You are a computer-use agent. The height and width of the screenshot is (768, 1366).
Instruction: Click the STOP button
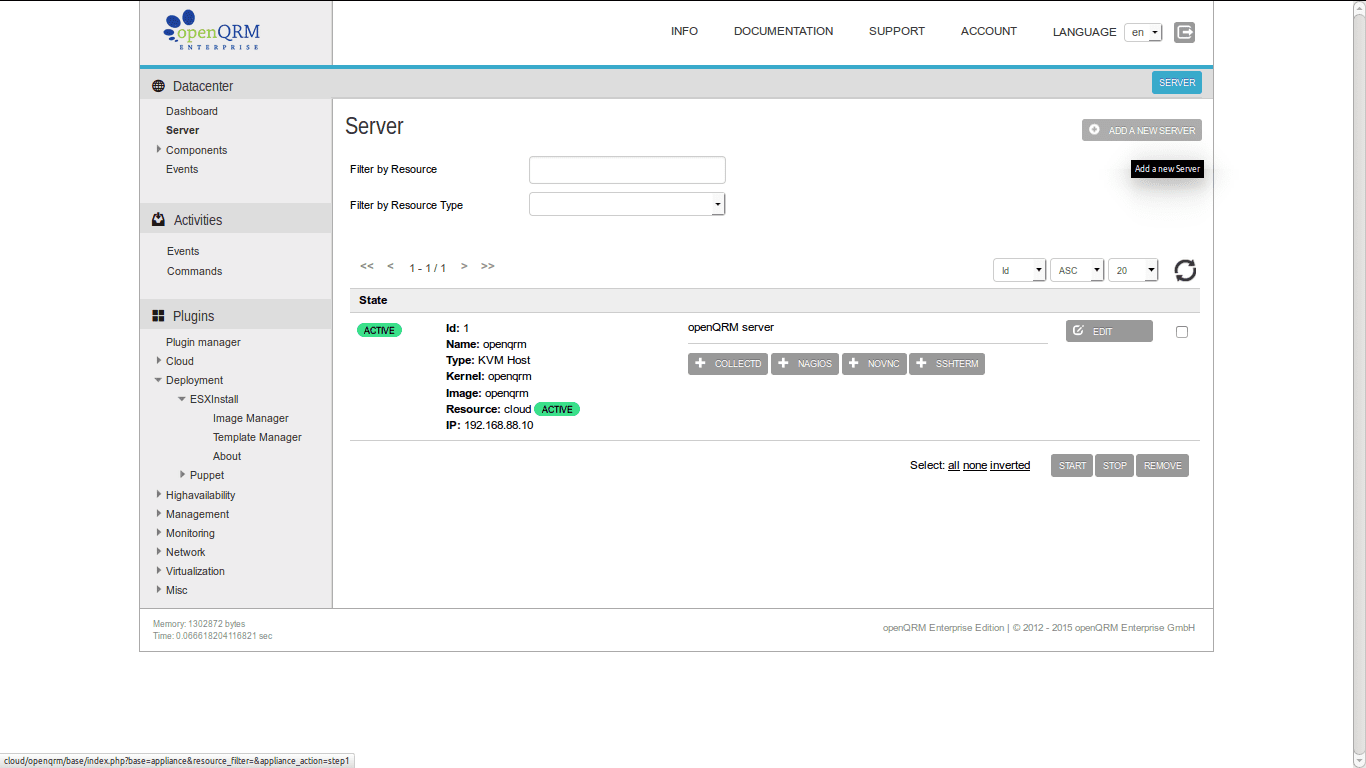tap(1115, 466)
